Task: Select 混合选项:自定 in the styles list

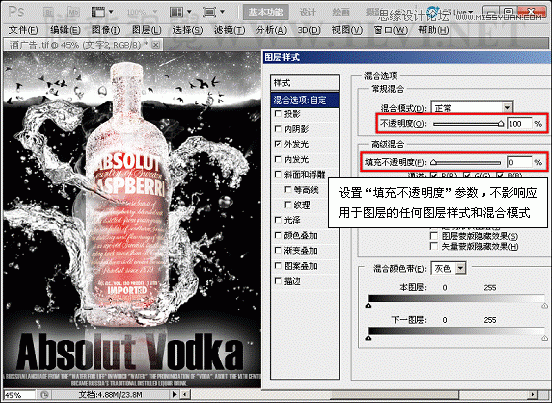Action: [x=305, y=100]
